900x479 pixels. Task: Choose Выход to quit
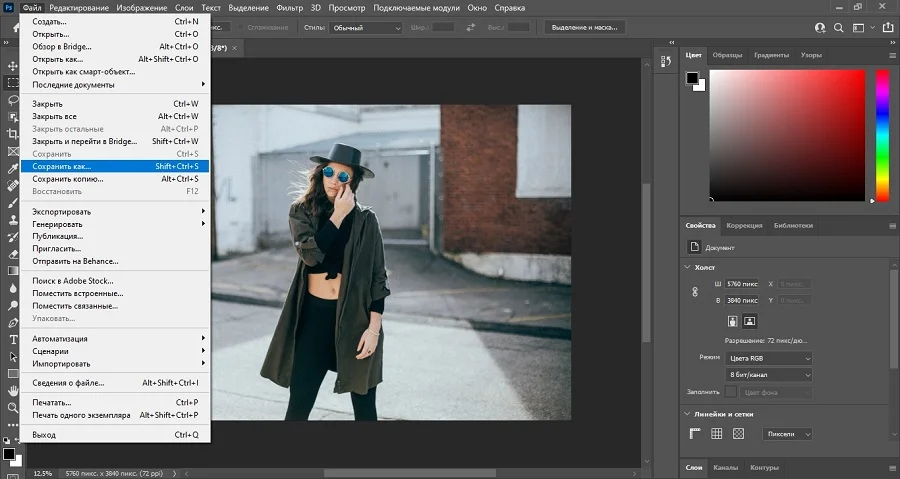[x=115, y=435]
